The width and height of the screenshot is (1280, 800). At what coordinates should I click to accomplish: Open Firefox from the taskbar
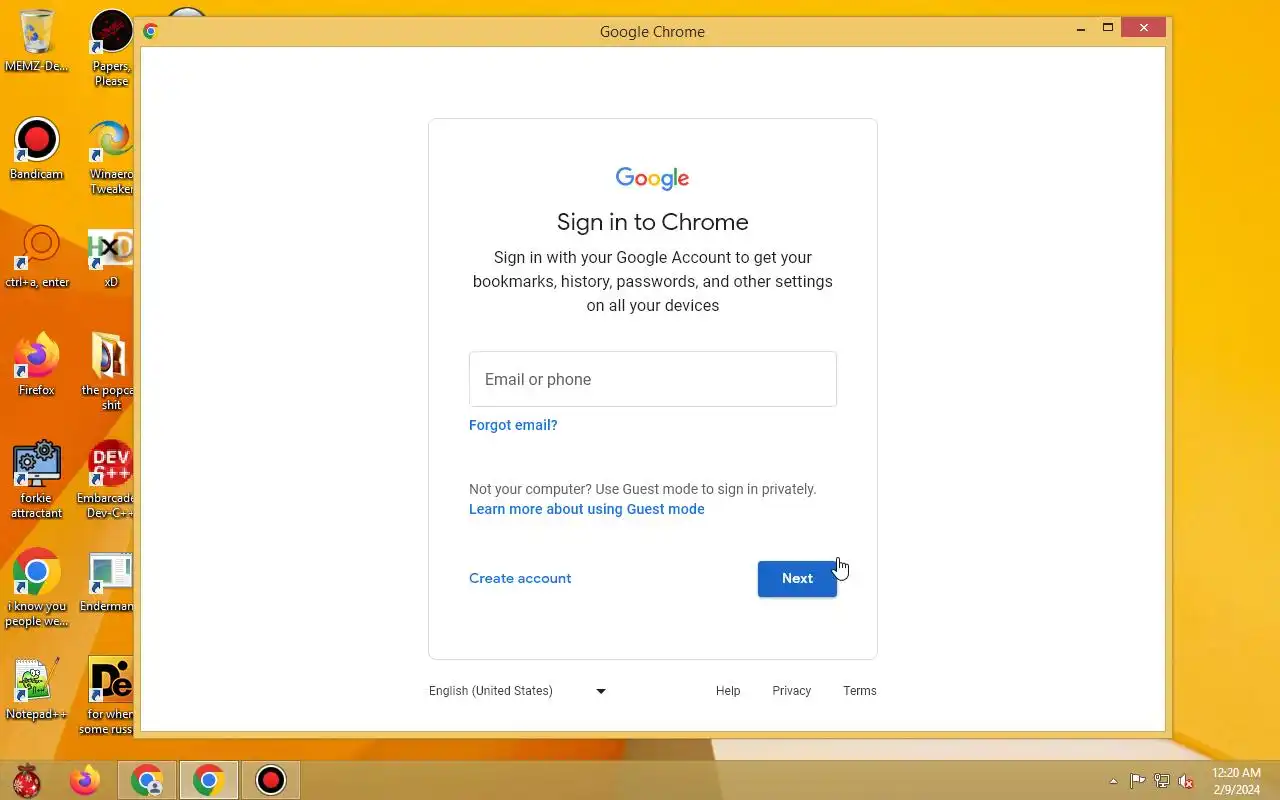pos(85,780)
